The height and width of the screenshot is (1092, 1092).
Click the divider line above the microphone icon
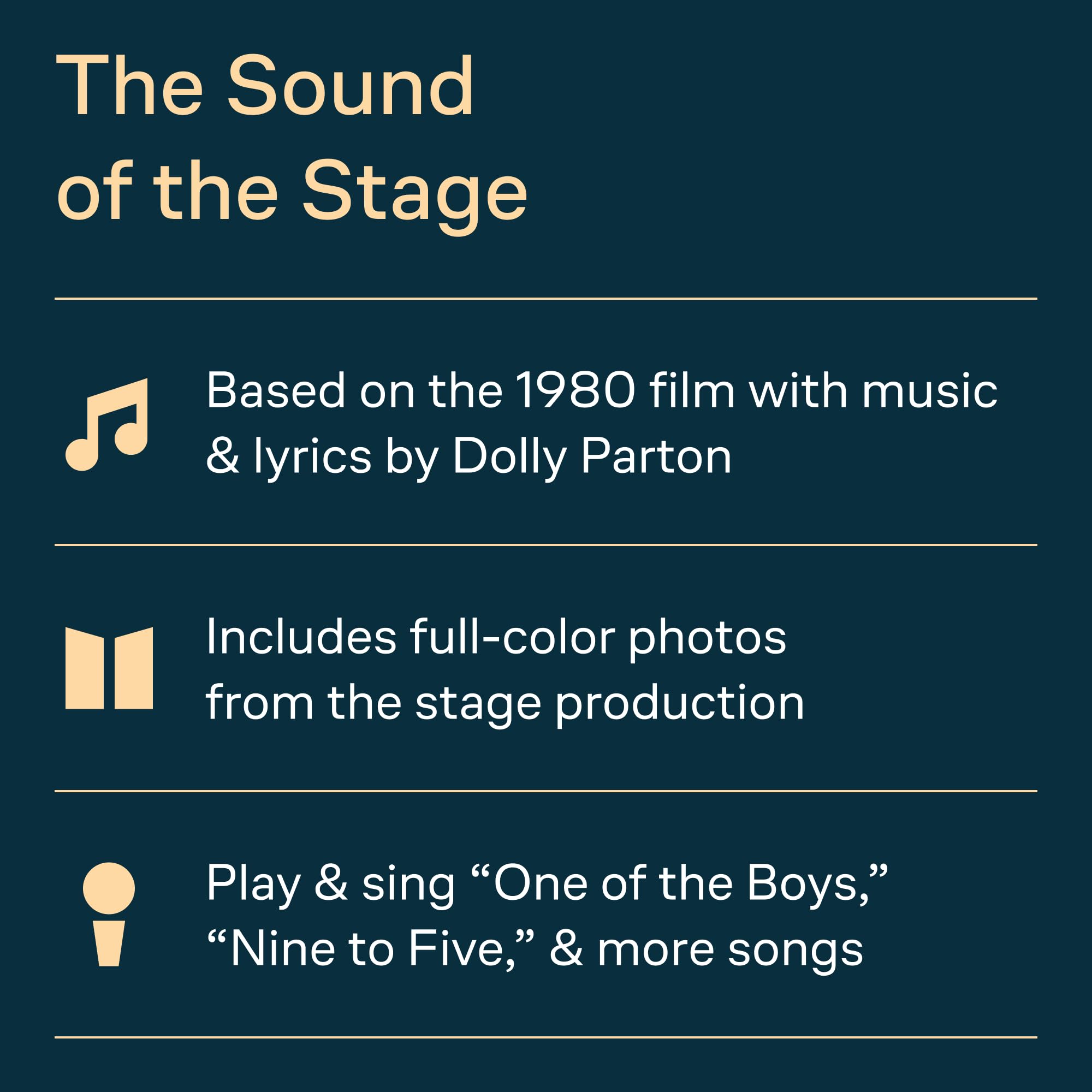[x=546, y=791]
